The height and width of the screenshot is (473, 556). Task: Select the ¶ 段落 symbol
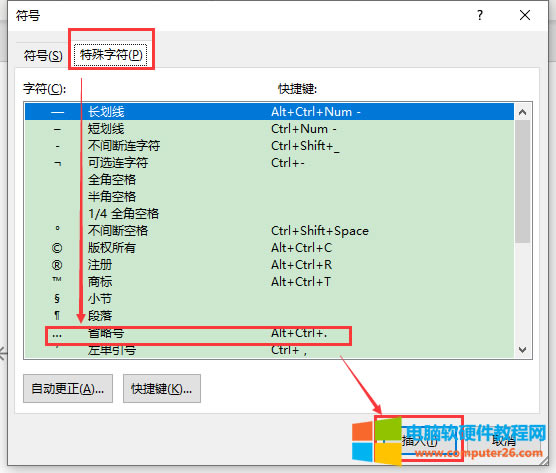coord(269,316)
